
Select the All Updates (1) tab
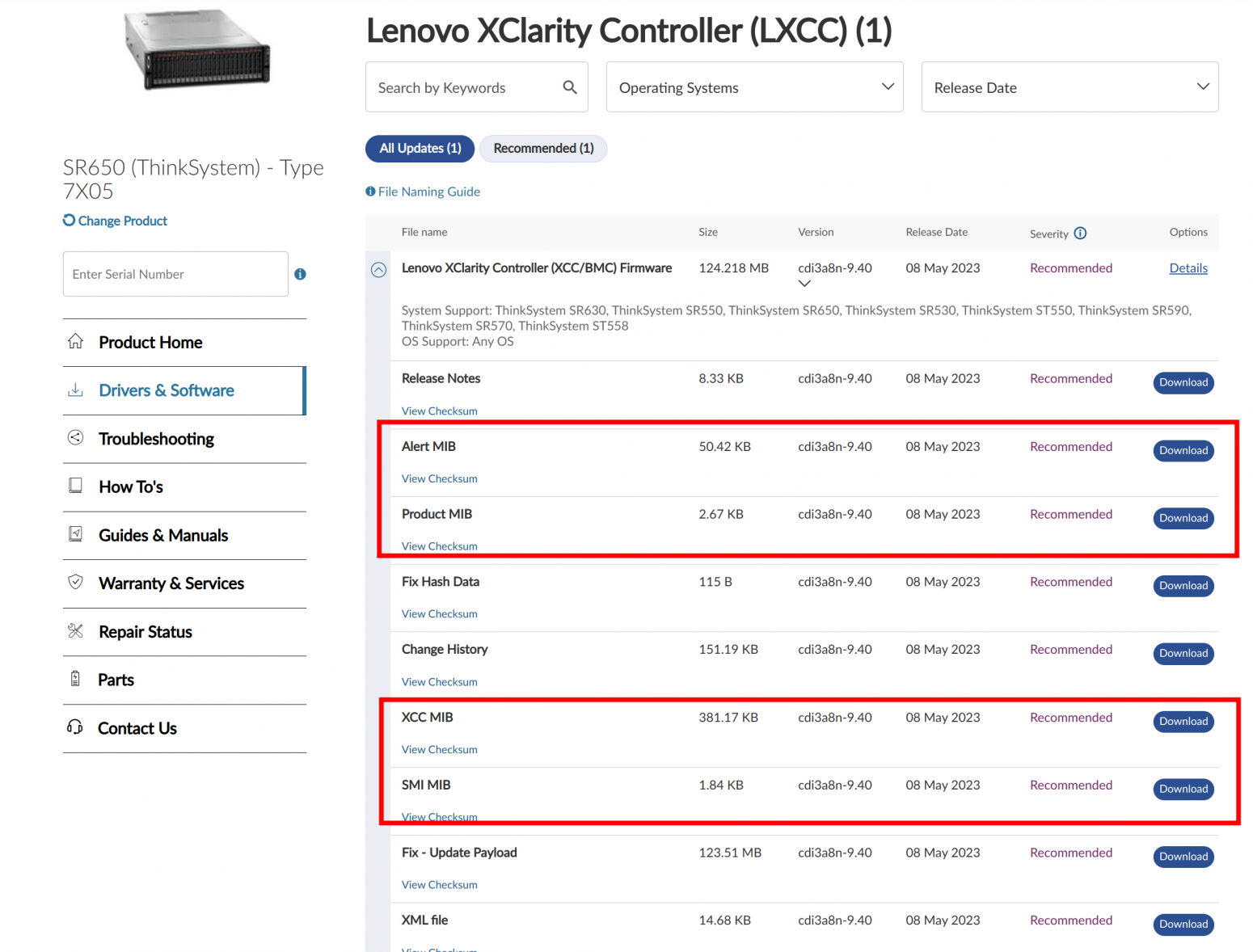[420, 149]
